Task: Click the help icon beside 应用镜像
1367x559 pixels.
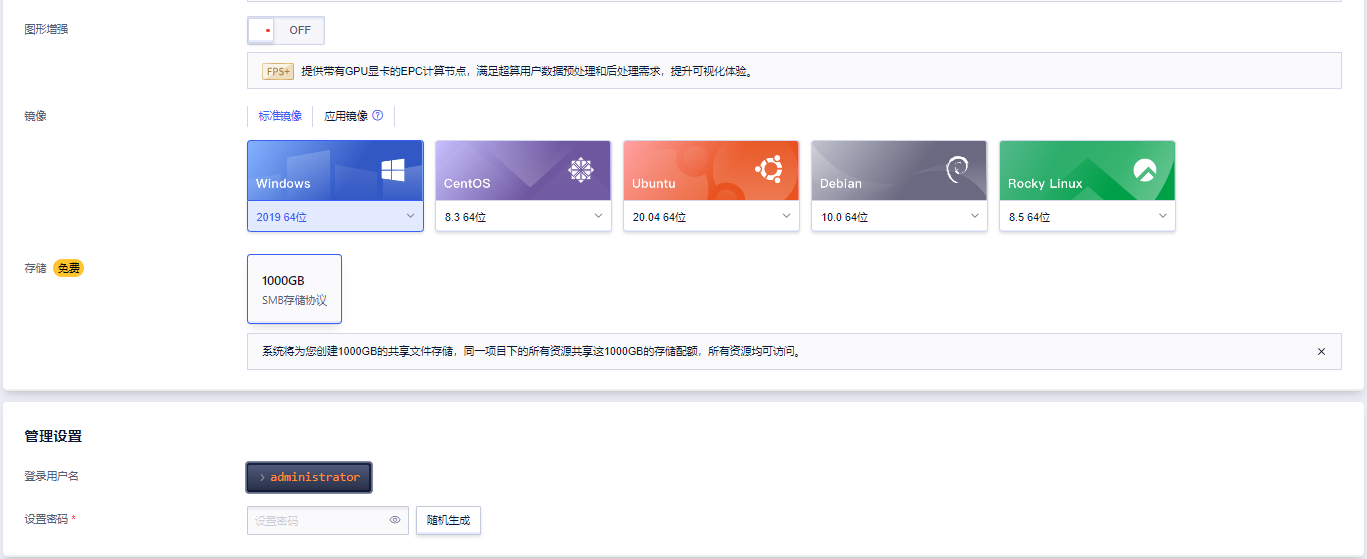Action: [378, 115]
